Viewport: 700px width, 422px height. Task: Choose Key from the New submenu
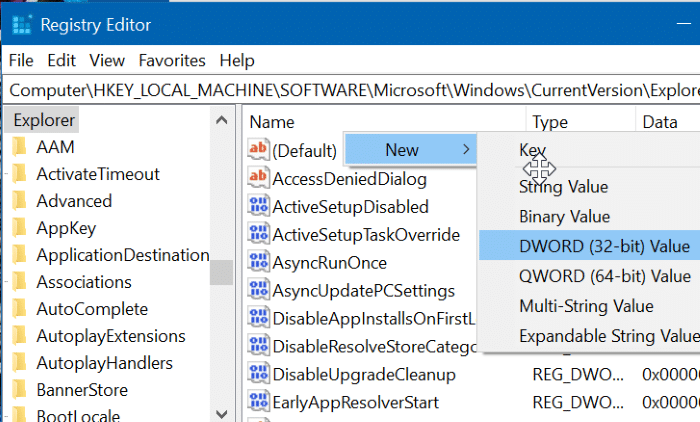[533, 150]
